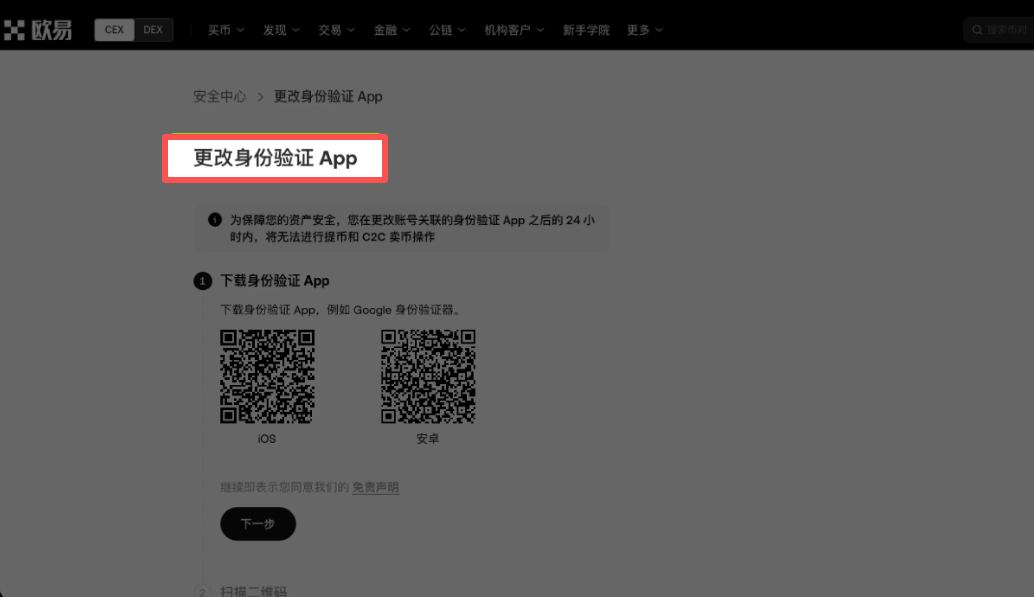Open the 免责声明 link
Image resolution: width=1034 pixels, height=597 pixels.
(x=375, y=487)
